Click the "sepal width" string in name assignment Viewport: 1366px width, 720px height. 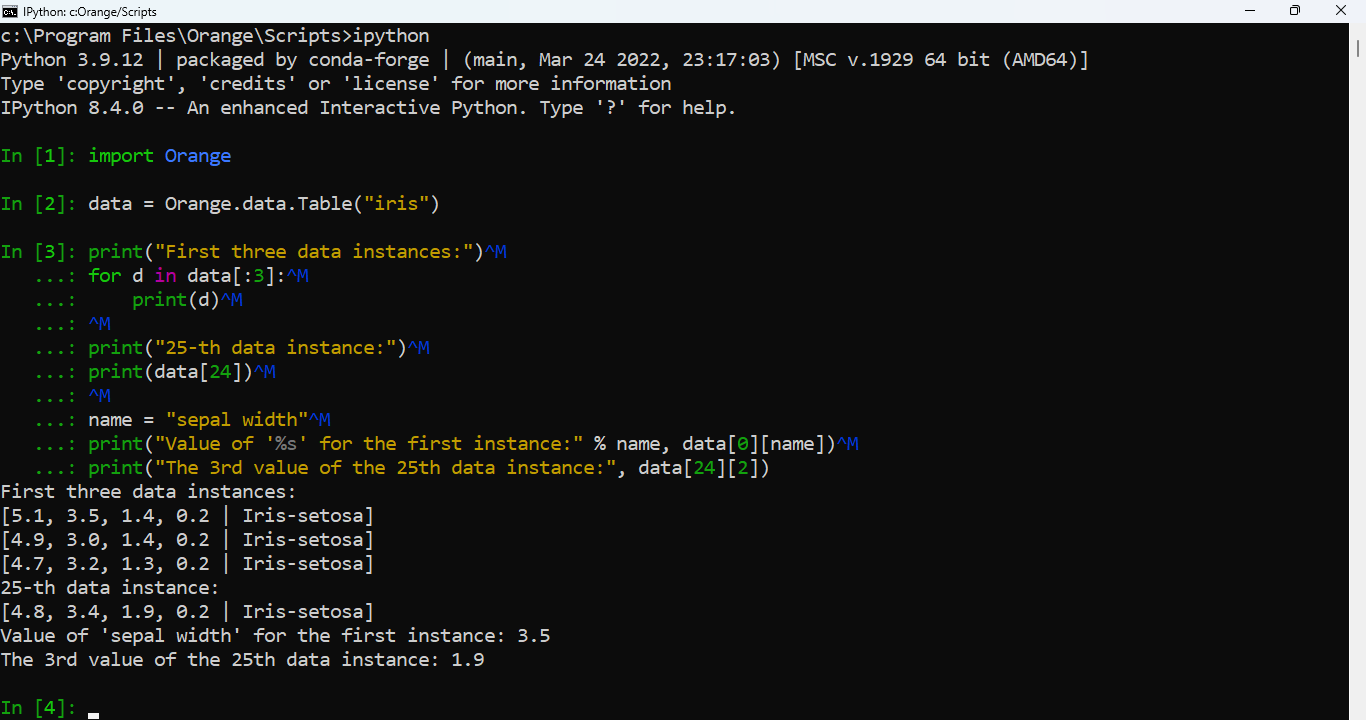[x=236, y=420]
